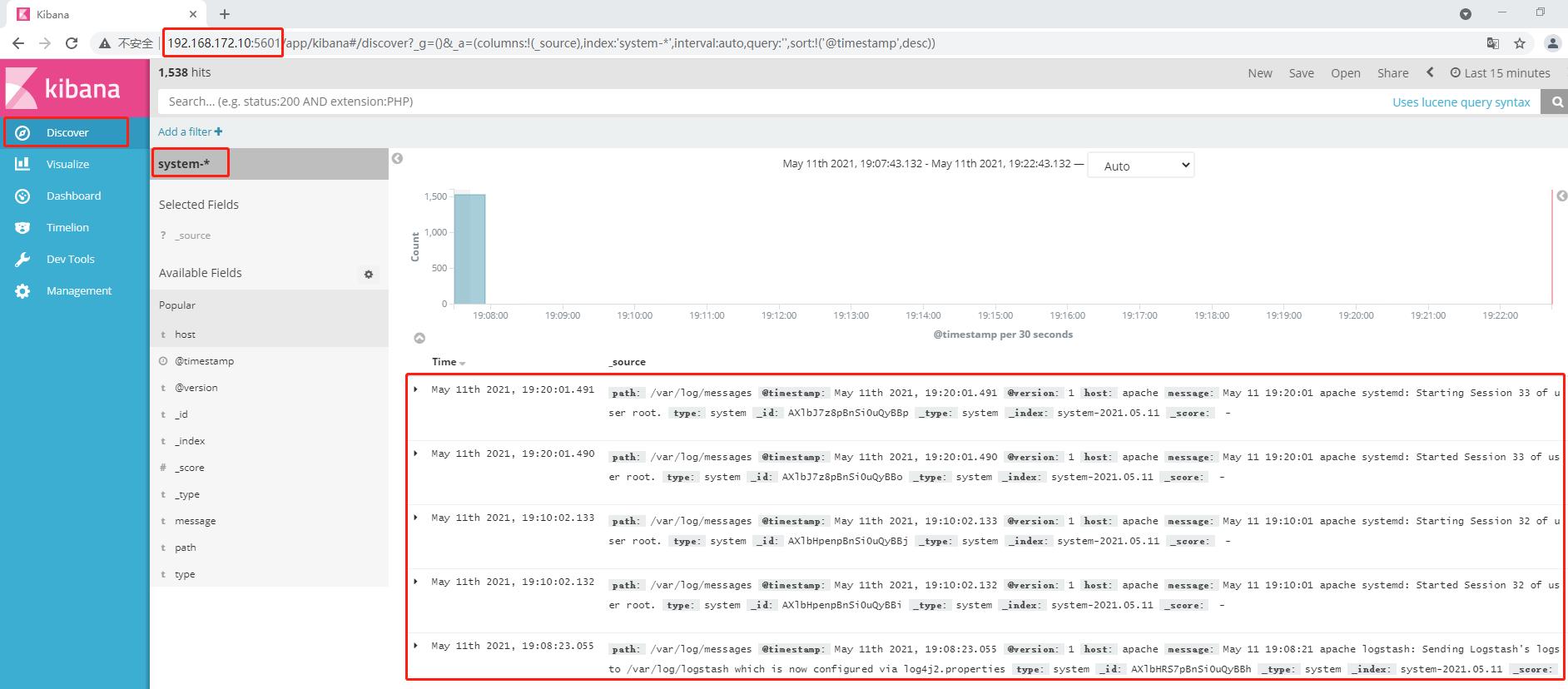Image resolution: width=1568 pixels, height=689 pixels.
Task: Click the browser address bar URL
Action: coord(549,43)
